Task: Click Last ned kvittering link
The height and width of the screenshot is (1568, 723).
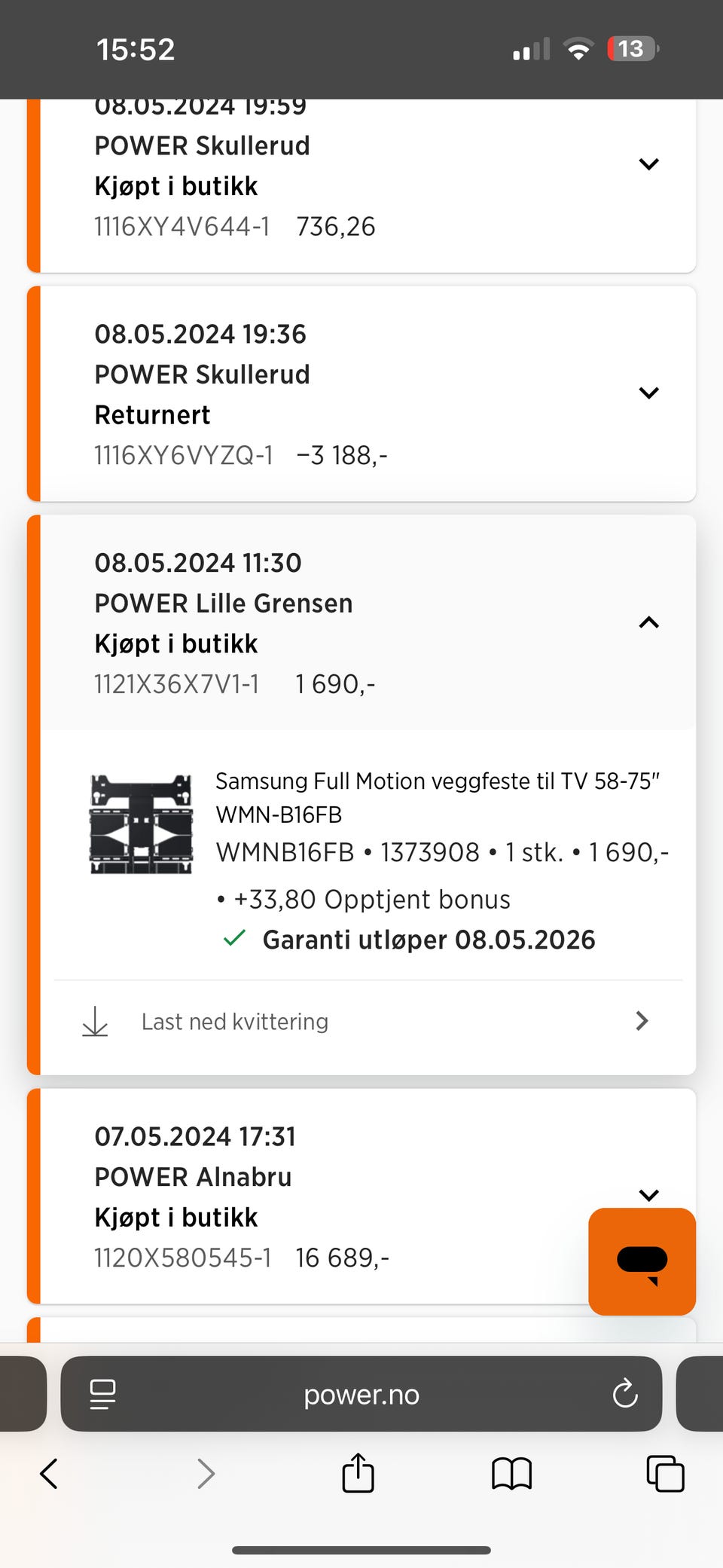Action: (x=235, y=1022)
